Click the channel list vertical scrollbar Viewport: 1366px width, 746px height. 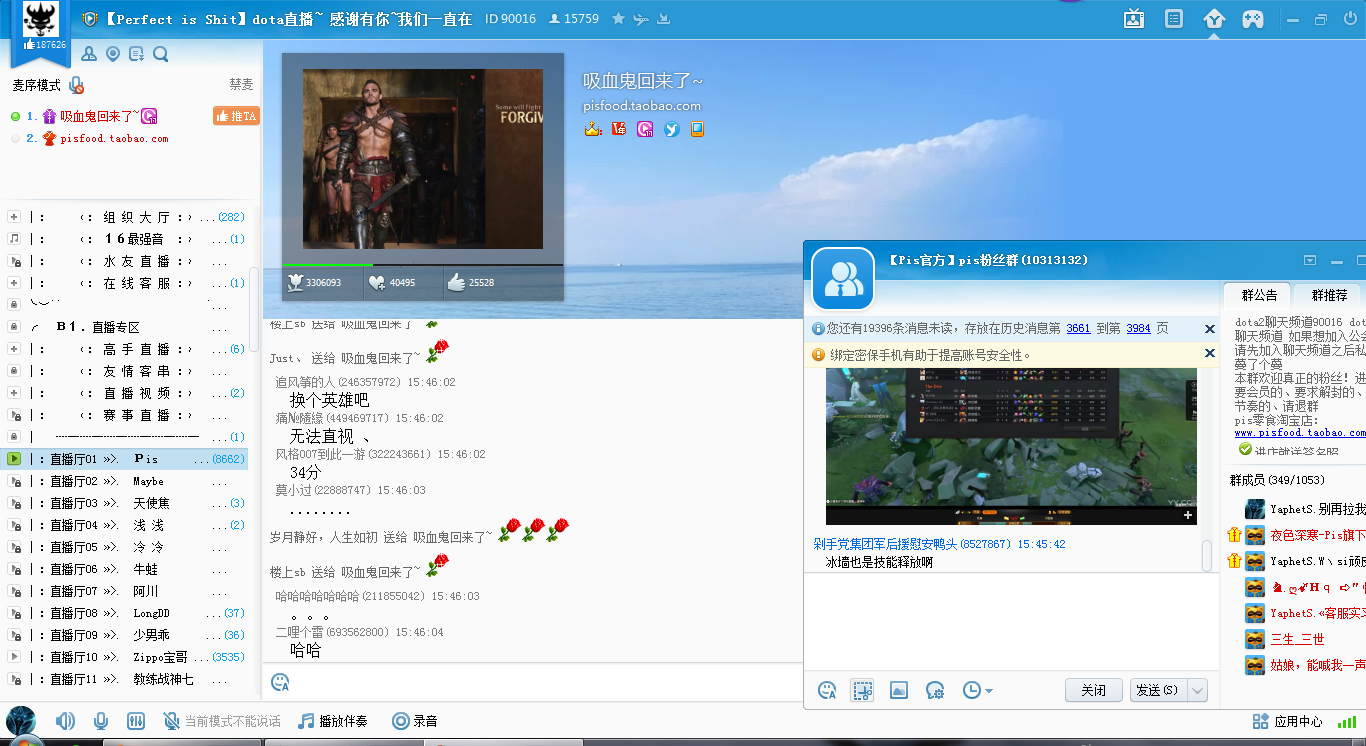254,307
